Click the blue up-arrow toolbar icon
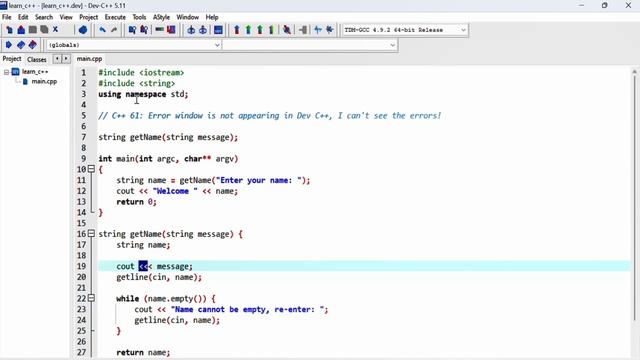Viewport: 640px width, 360px height. pos(237,30)
